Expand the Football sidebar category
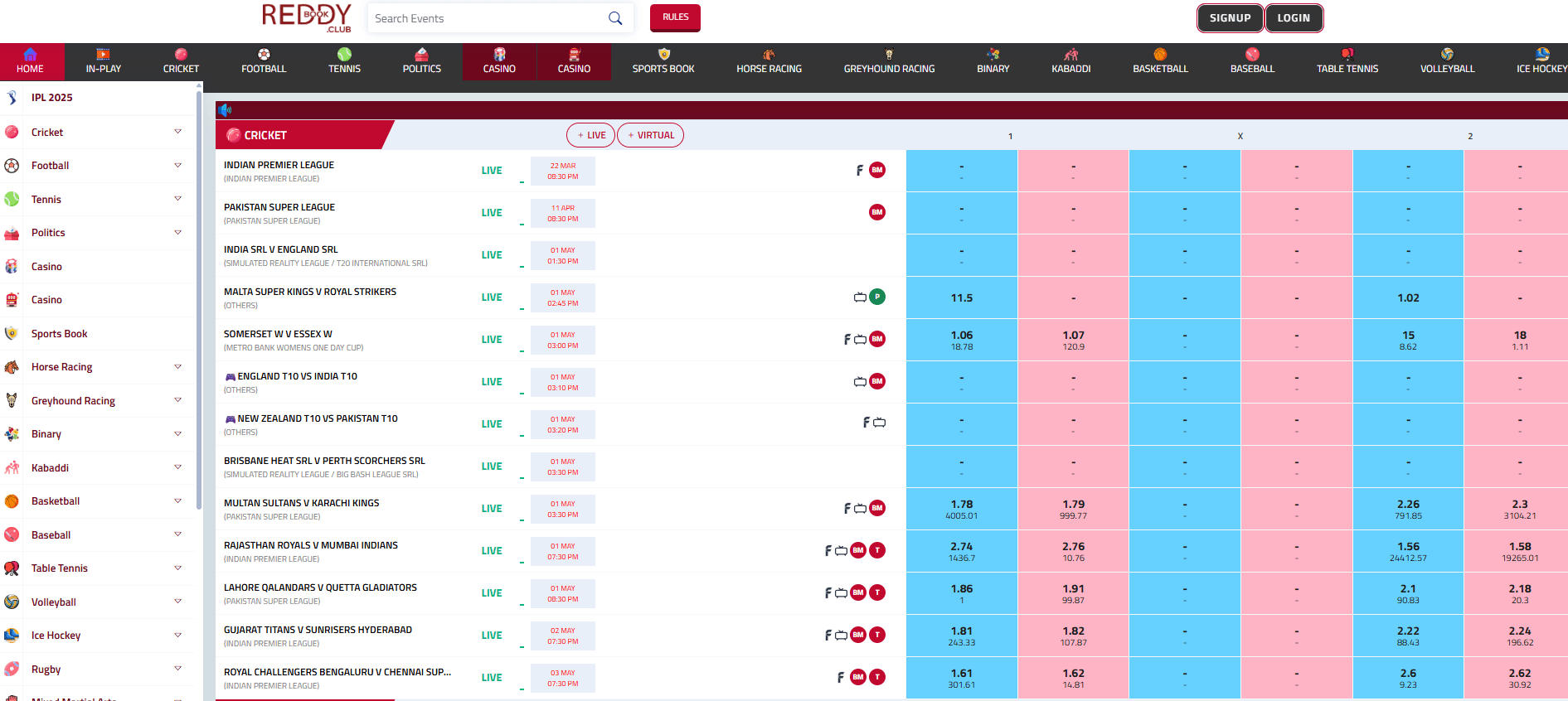Image resolution: width=1568 pixels, height=701 pixels. 177,166
